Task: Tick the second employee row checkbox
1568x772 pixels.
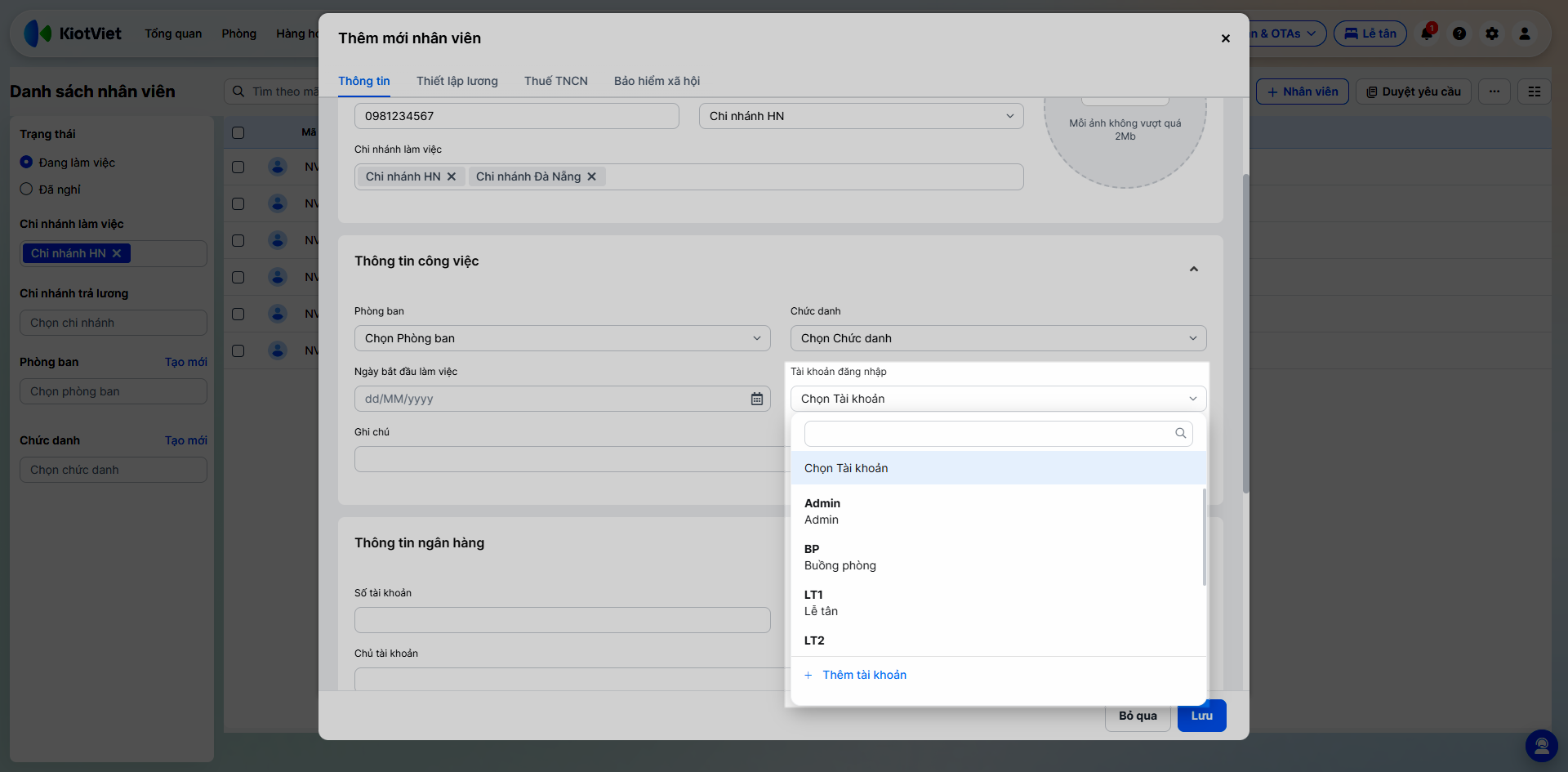Action: click(x=238, y=203)
